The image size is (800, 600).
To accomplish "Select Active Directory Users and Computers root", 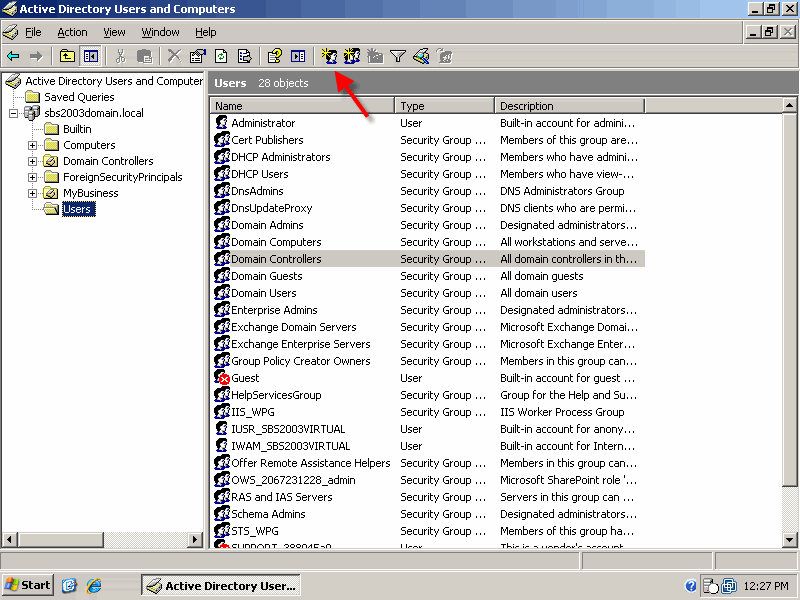I will pos(114,81).
